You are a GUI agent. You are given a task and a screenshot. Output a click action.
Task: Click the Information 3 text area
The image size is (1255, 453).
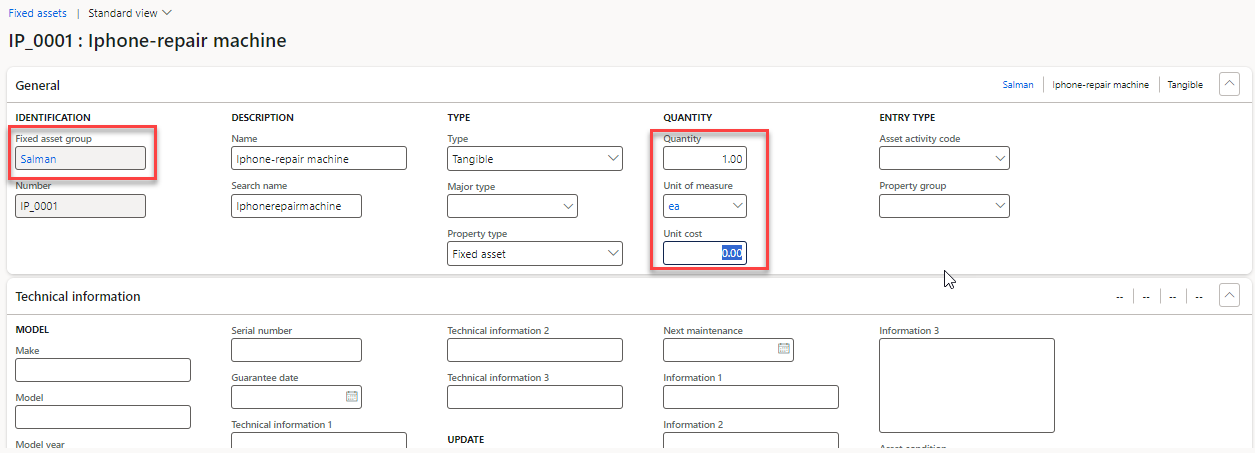click(x=967, y=385)
